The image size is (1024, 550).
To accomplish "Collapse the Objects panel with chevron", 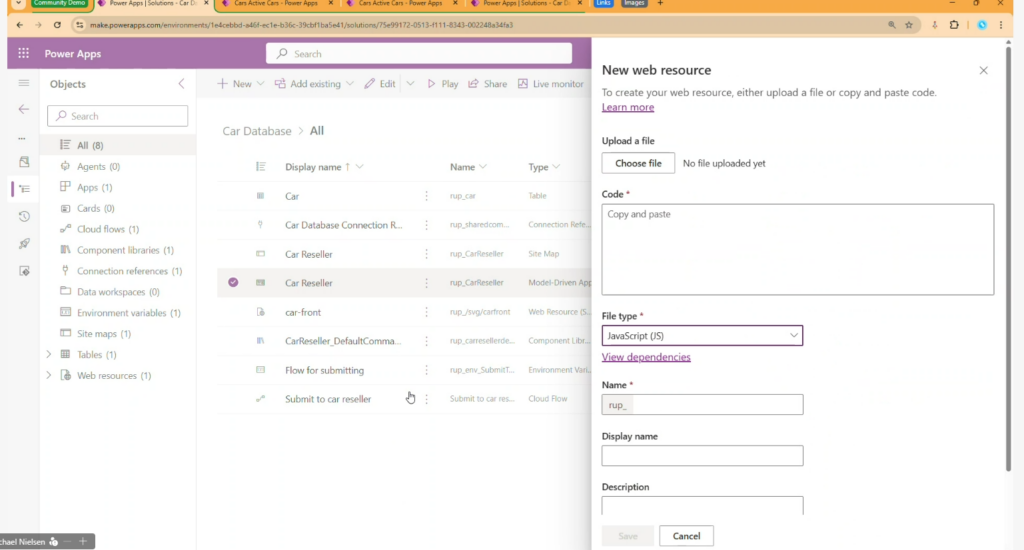I will click(181, 84).
